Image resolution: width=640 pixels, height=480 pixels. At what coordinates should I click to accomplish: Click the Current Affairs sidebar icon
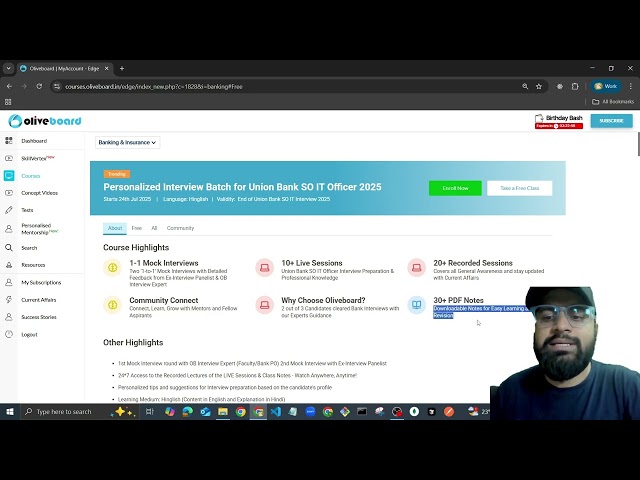coord(9,299)
